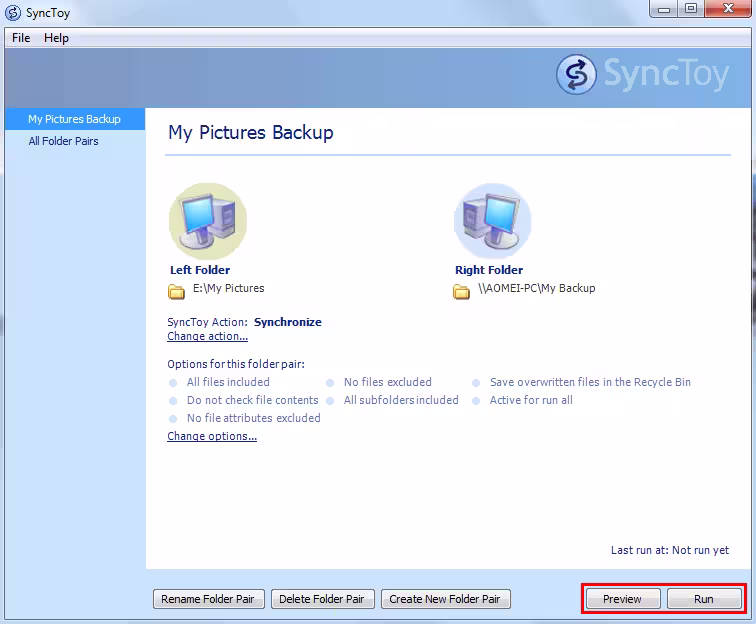
Task: Click the folder icon beside E:\My Pictures
Action: 176,291
